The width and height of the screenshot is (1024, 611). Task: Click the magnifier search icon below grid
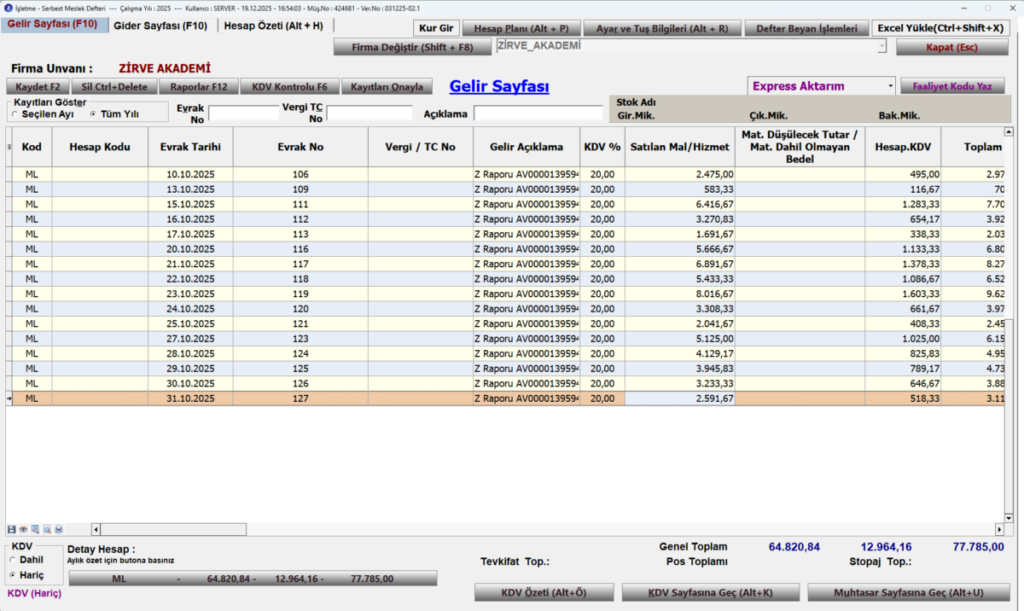click(47, 529)
